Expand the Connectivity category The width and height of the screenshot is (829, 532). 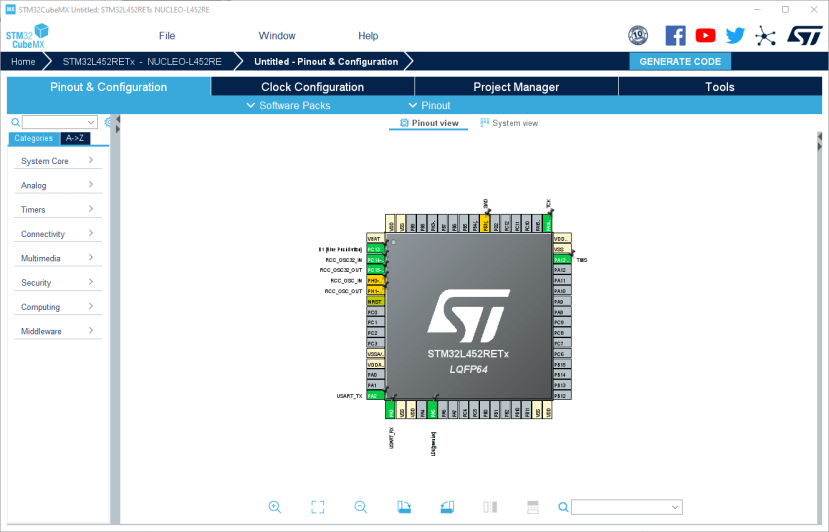tap(58, 234)
